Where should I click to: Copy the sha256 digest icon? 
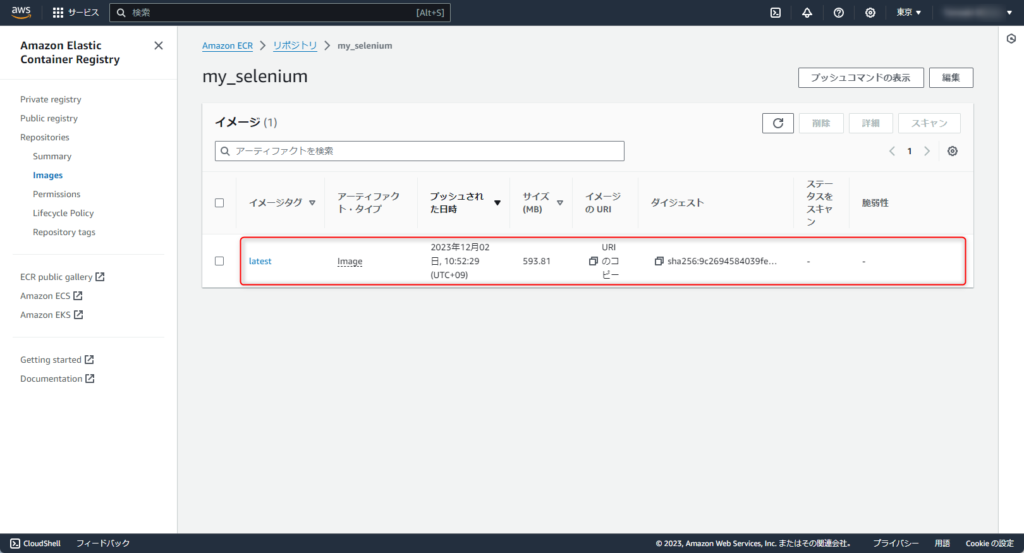659,261
